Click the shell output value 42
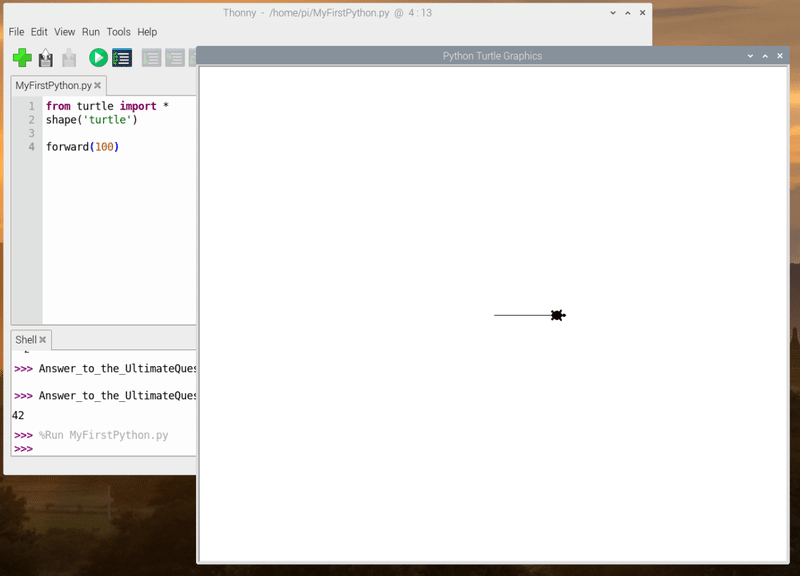The image size is (800, 576). 18,415
